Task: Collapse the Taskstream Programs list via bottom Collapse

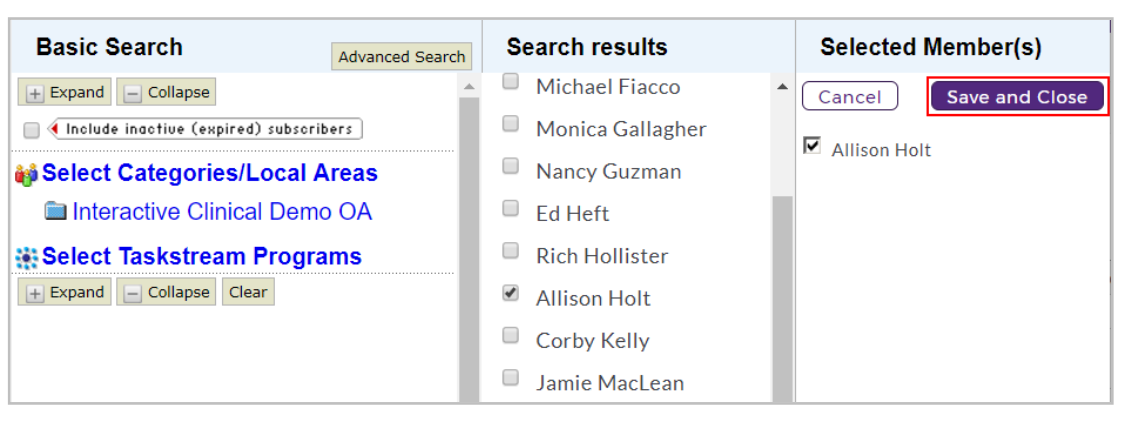Action: tap(166, 292)
